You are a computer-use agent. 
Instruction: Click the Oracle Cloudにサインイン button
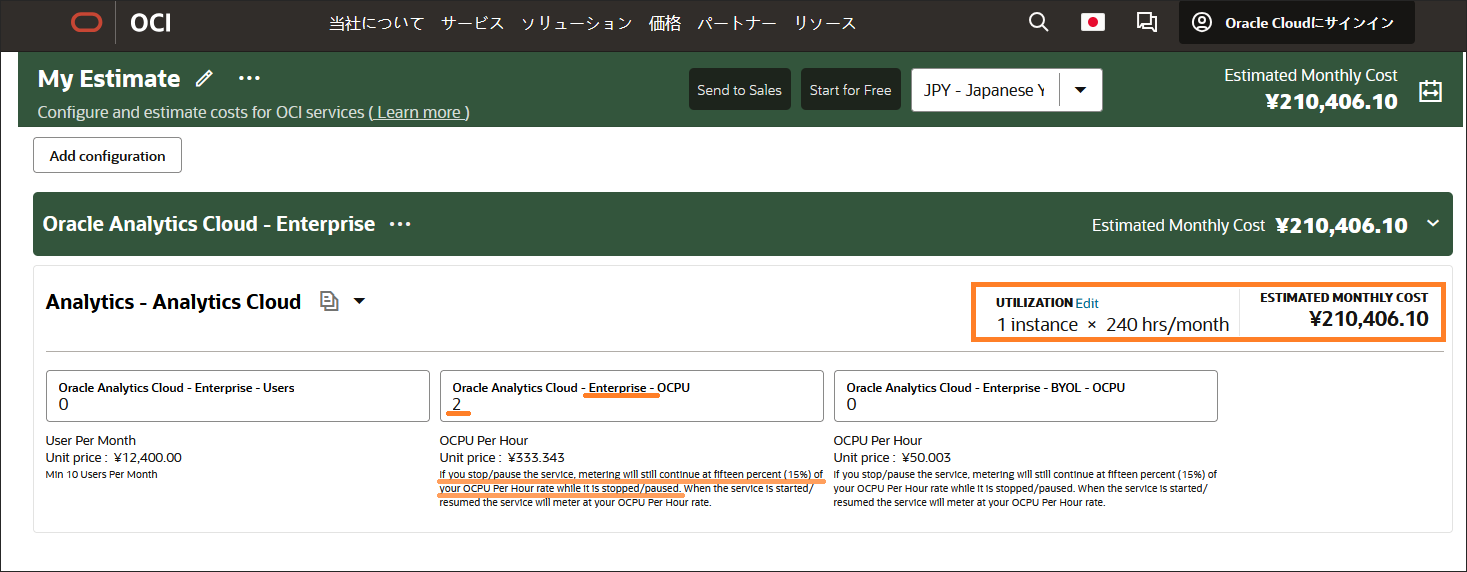point(1297,22)
